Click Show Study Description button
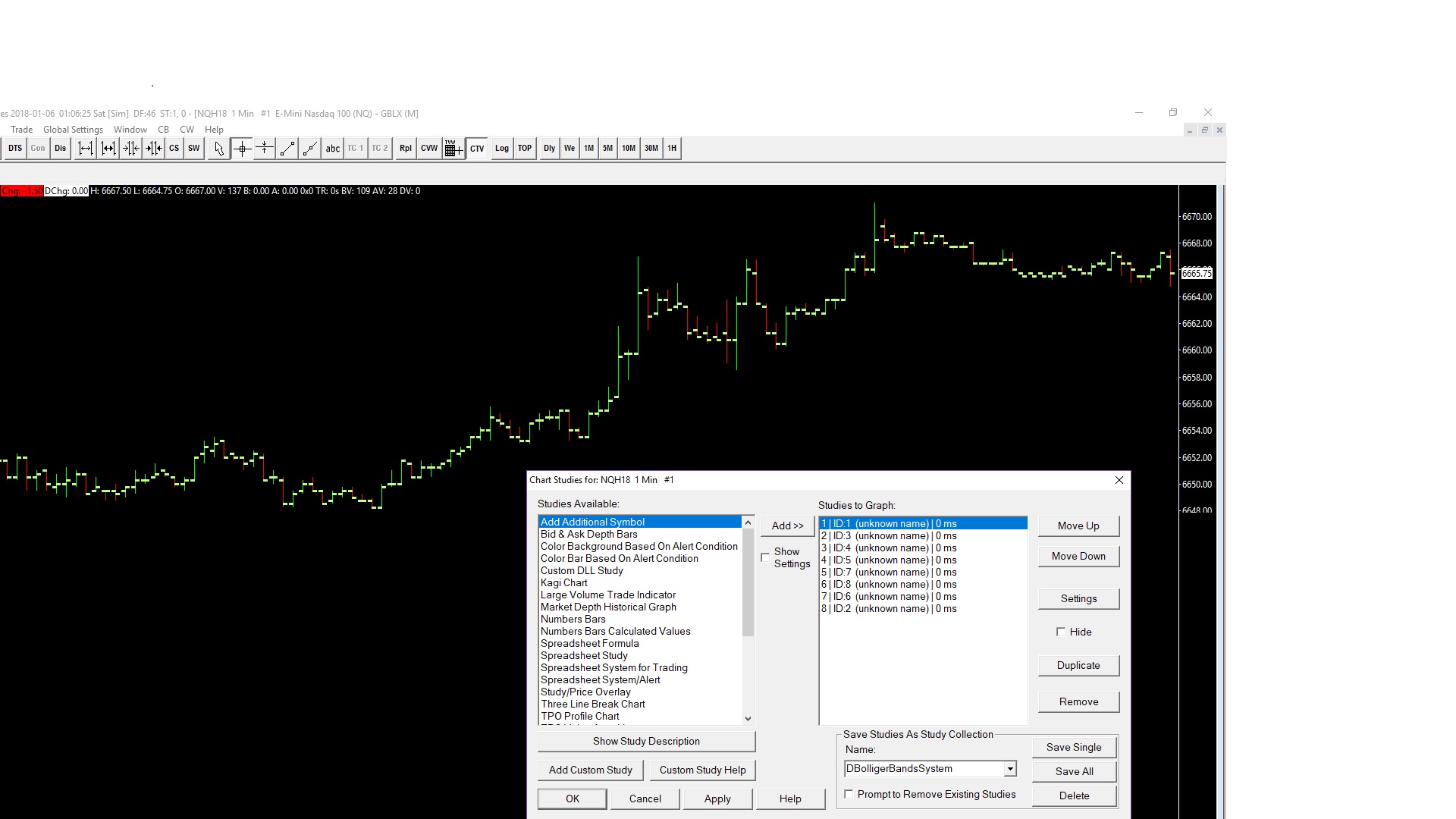1456x819 pixels. point(646,741)
